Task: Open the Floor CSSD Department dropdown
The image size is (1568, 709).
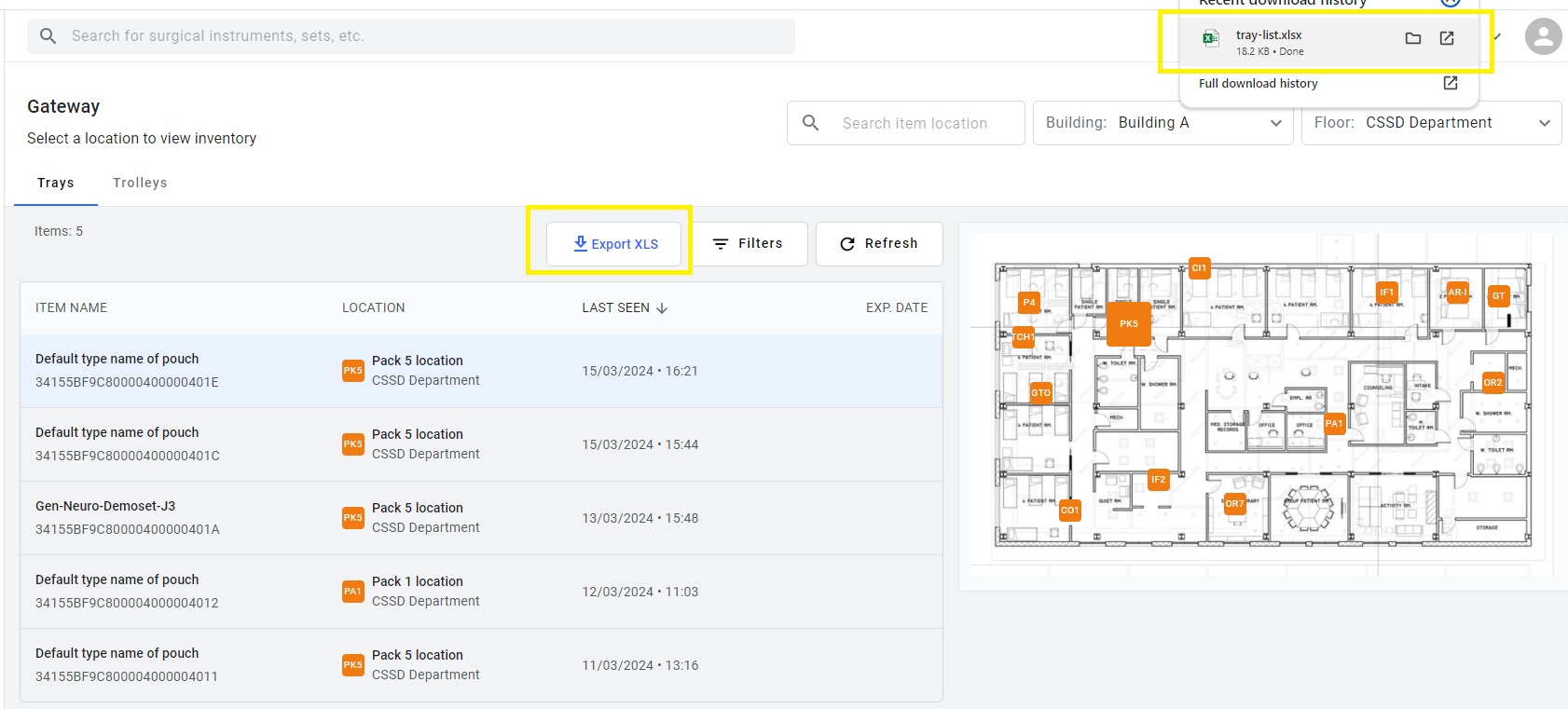Action: point(1431,123)
